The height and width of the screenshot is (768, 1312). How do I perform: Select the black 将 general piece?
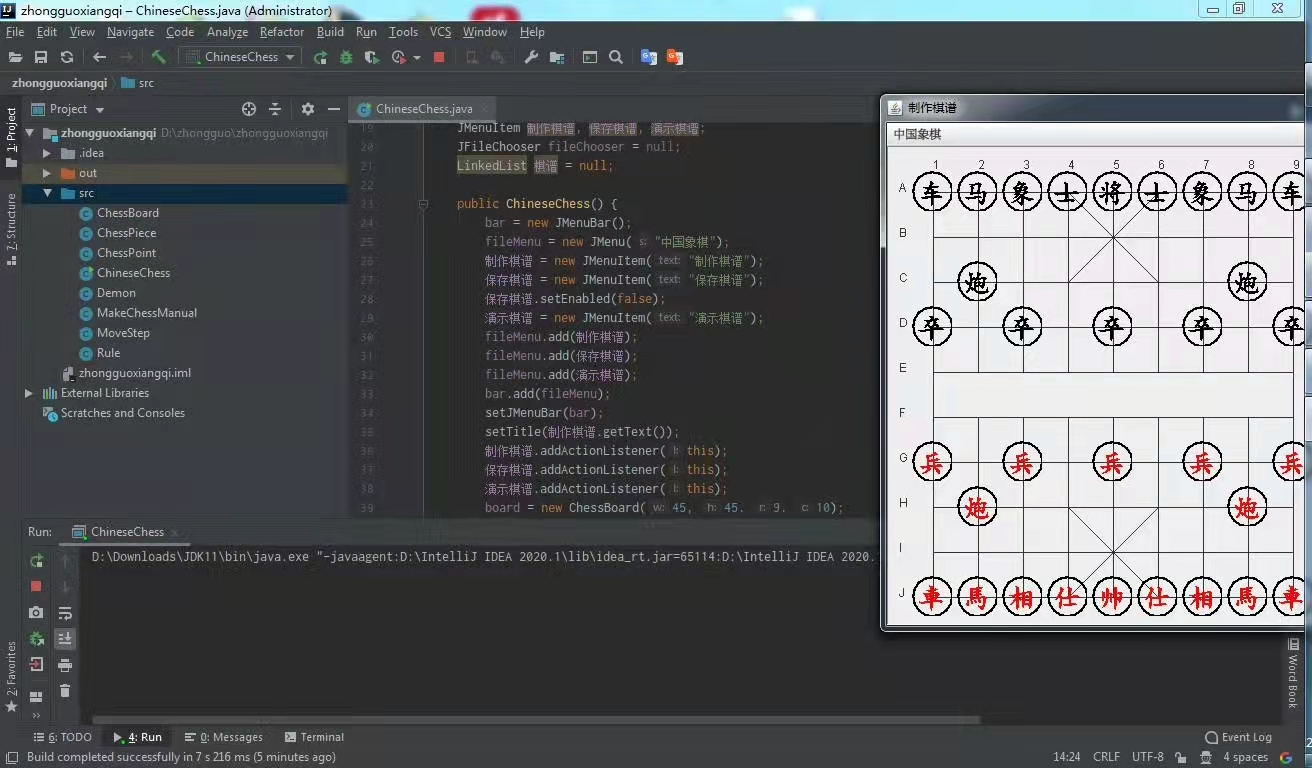pos(1112,191)
